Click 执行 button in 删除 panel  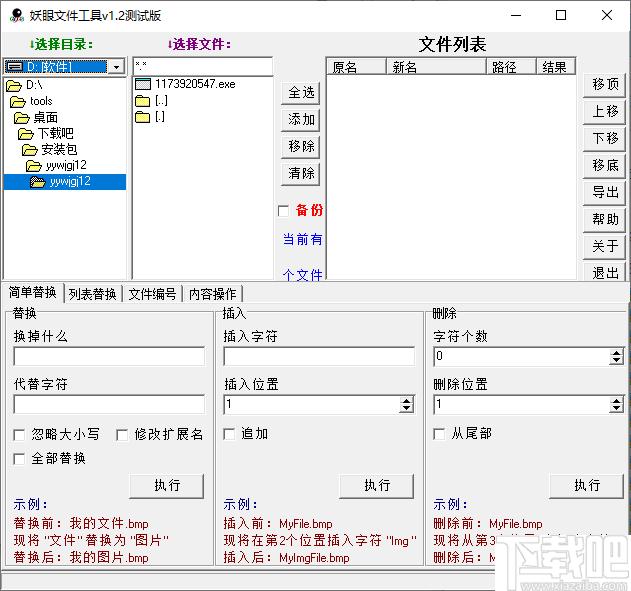[587, 486]
